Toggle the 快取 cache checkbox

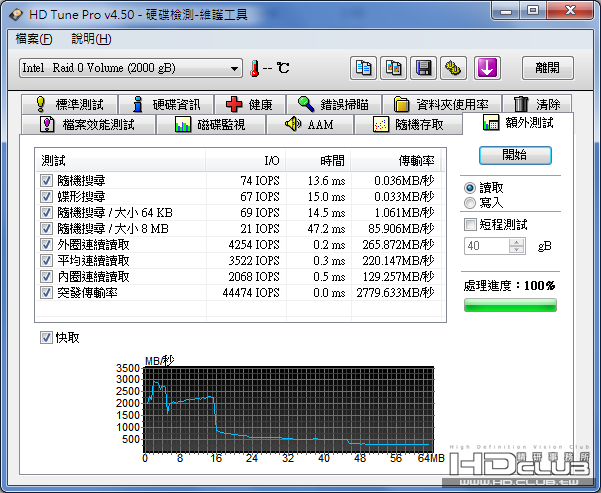coord(46,338)
